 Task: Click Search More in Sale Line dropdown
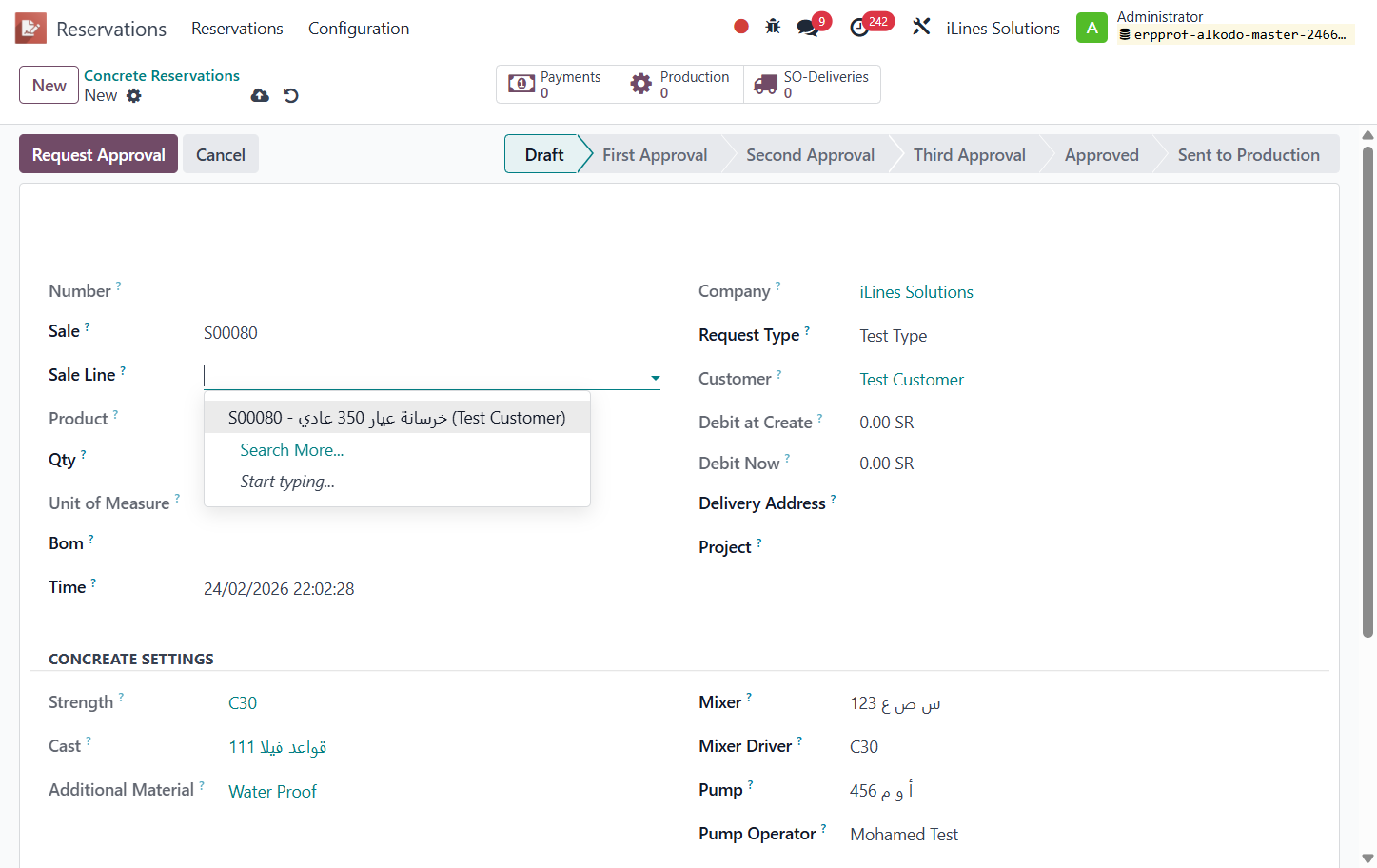[x=291, y=450]
